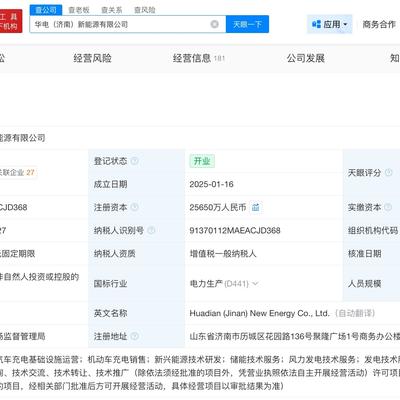
Task: Open registered capital chart icon
Action: pyautogui.click(x=256, y=207)
